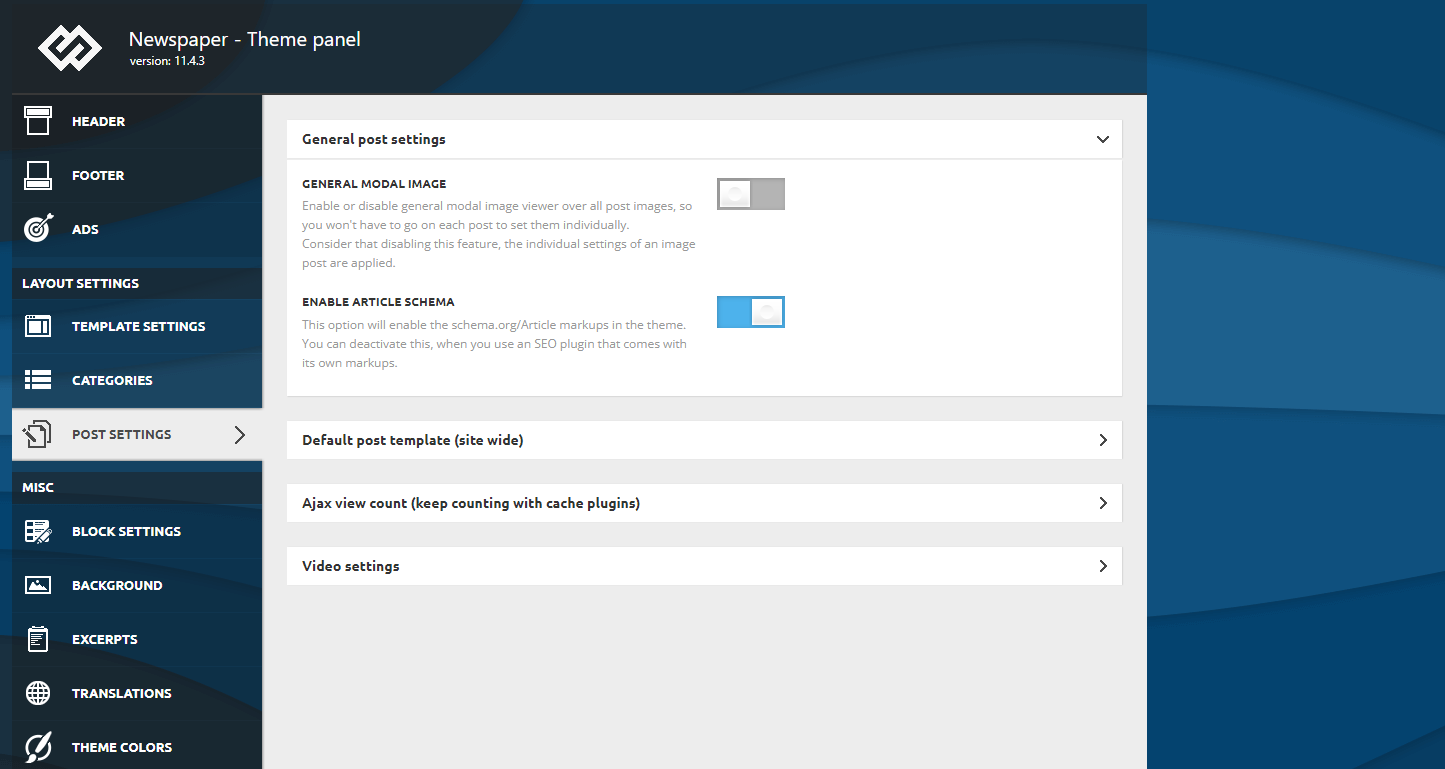1445x769 pixels.
Task: Click the Block Settings icon
Action: pyautogui.click(x=38, y=531)
